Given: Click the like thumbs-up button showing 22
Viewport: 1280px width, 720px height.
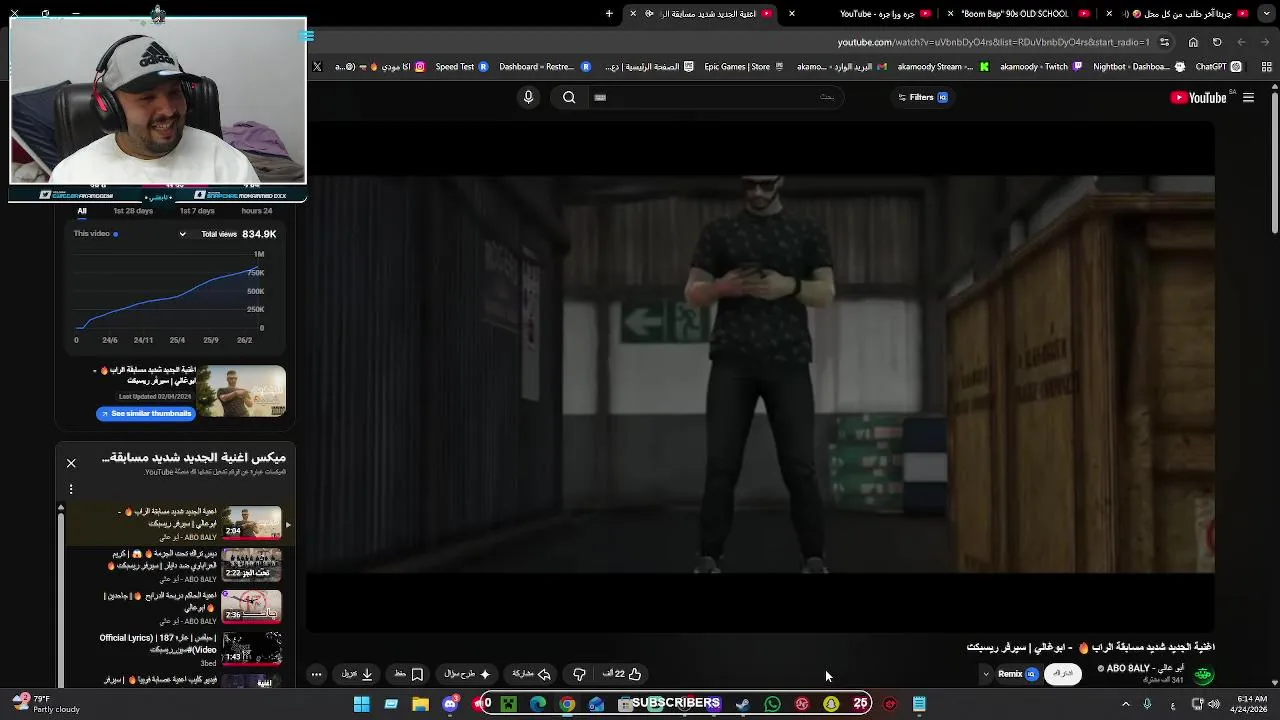Looking at the screenshot, I should [621, 674].
